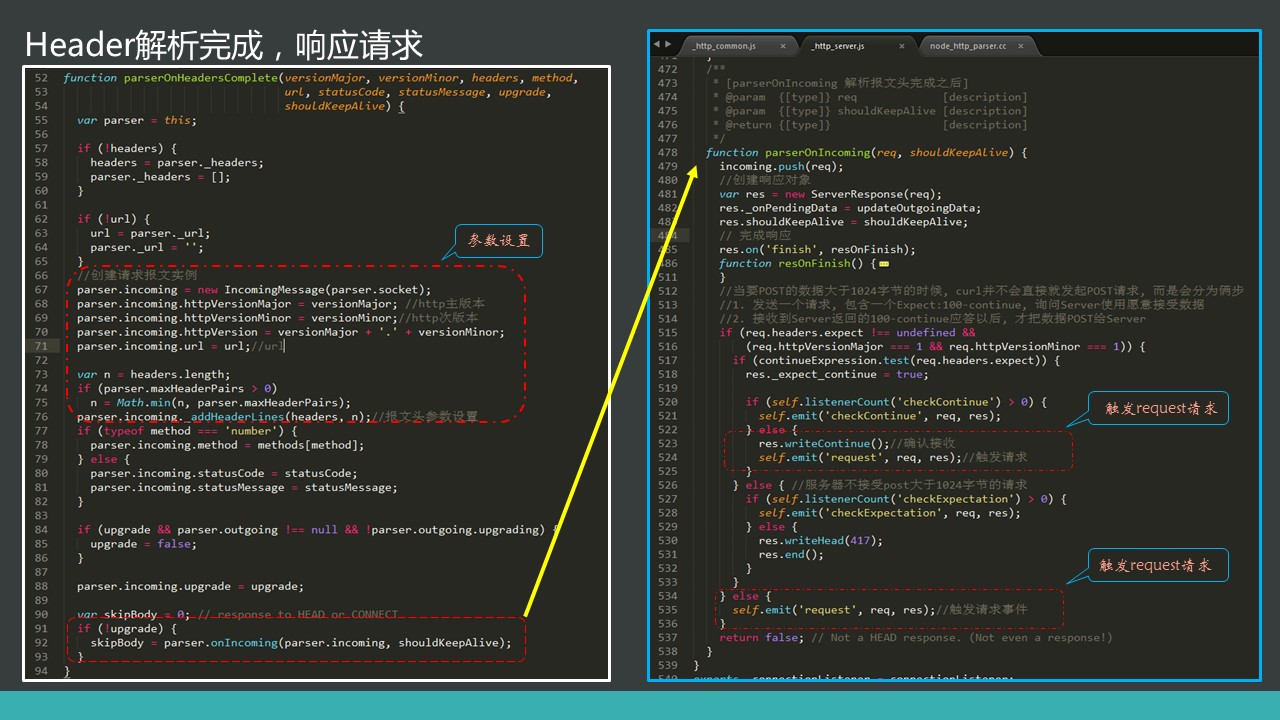Image resolution: width=1280 pixels, height=720 pixels.
Task: Click 'res._expect_continue = true;' line
Action: click(836, 374)
